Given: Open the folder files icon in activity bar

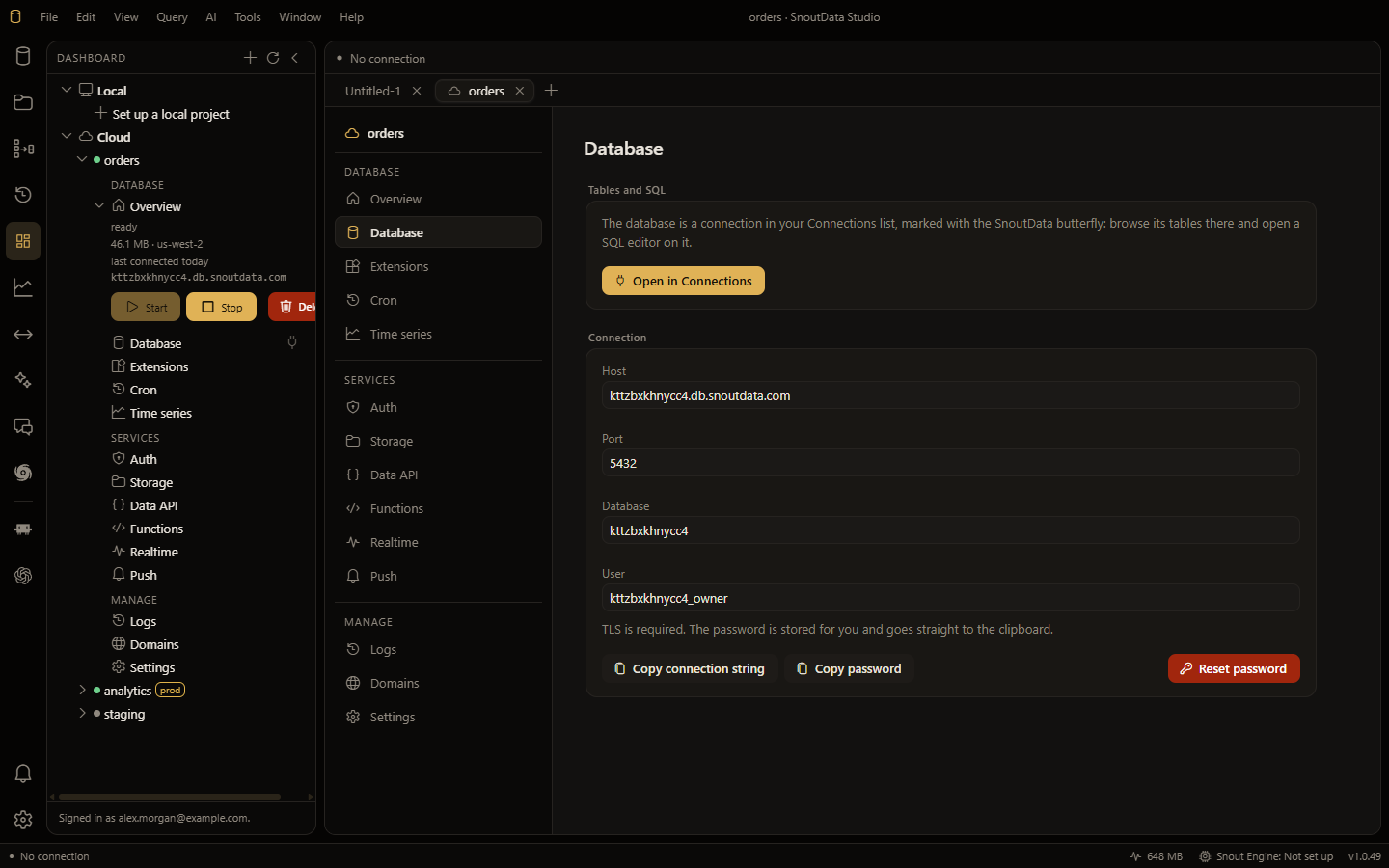Looking at the screenshot, I should [23, 102].
